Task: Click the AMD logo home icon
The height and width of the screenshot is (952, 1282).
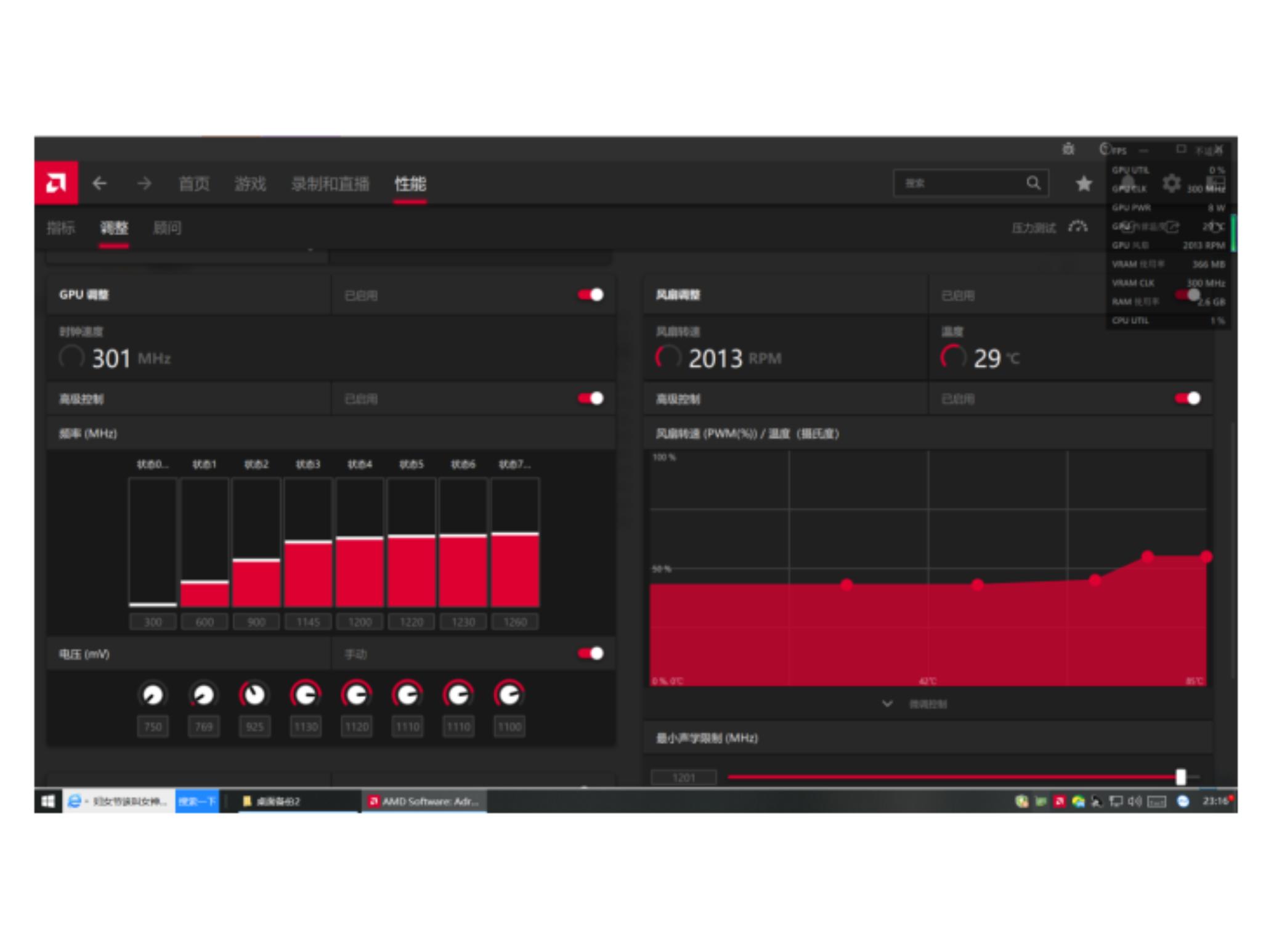Action: pos(55,183)
